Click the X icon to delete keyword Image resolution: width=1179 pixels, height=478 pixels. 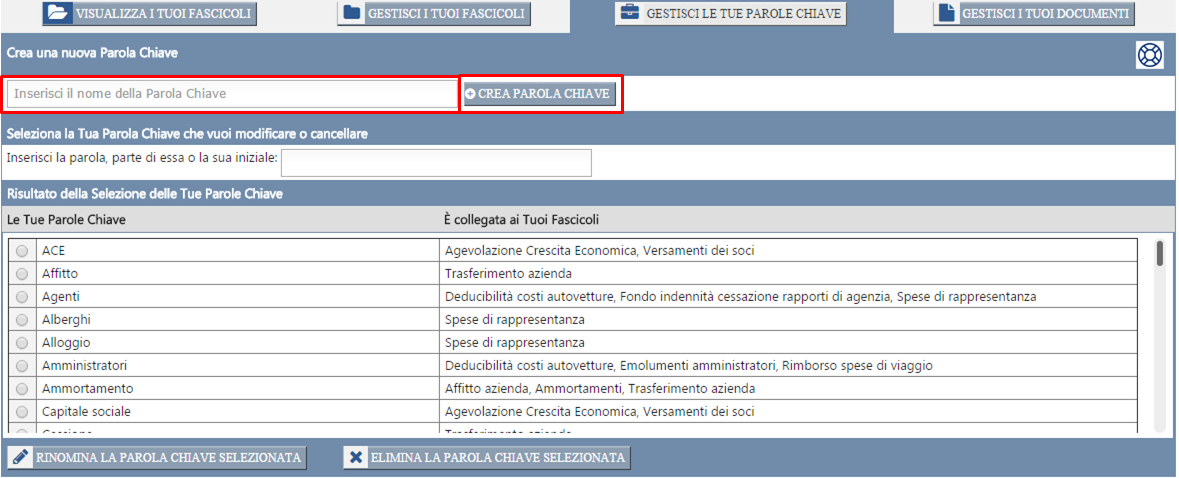pyautogui.click(x=356, y=458)
